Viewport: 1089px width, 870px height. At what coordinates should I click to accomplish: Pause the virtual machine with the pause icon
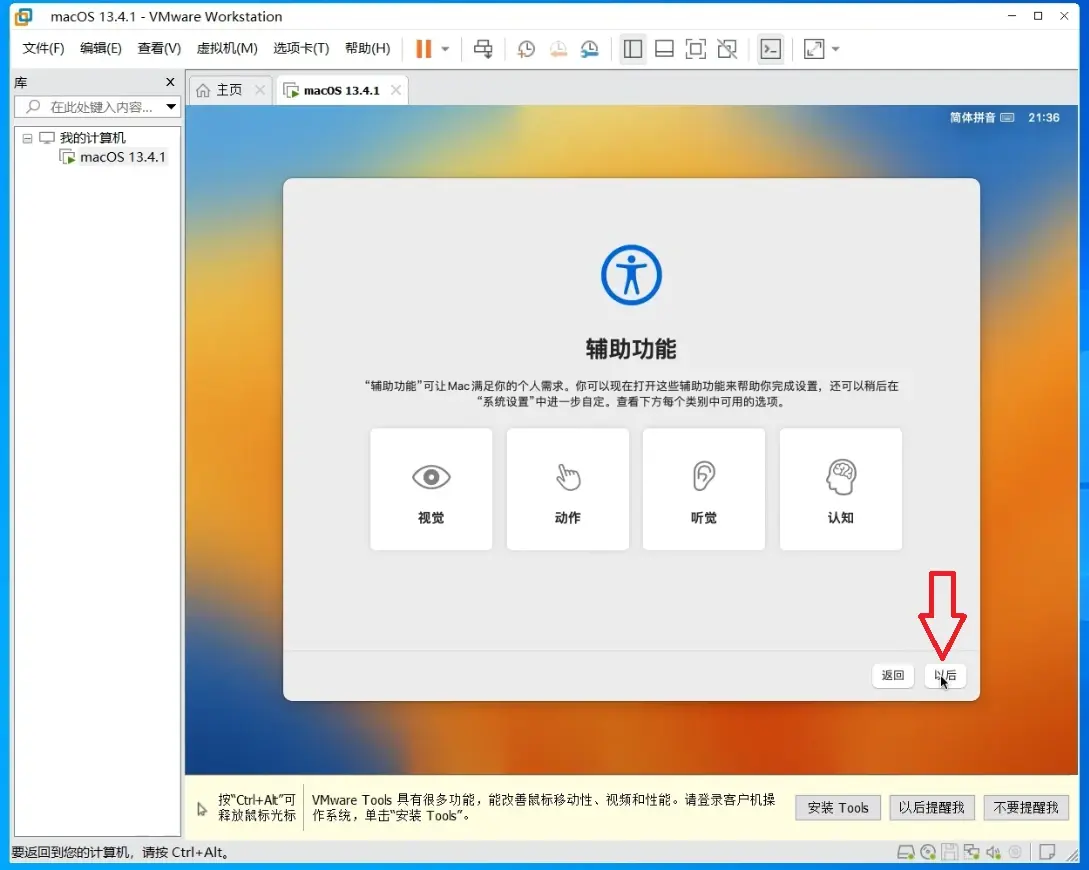[423, 49]
